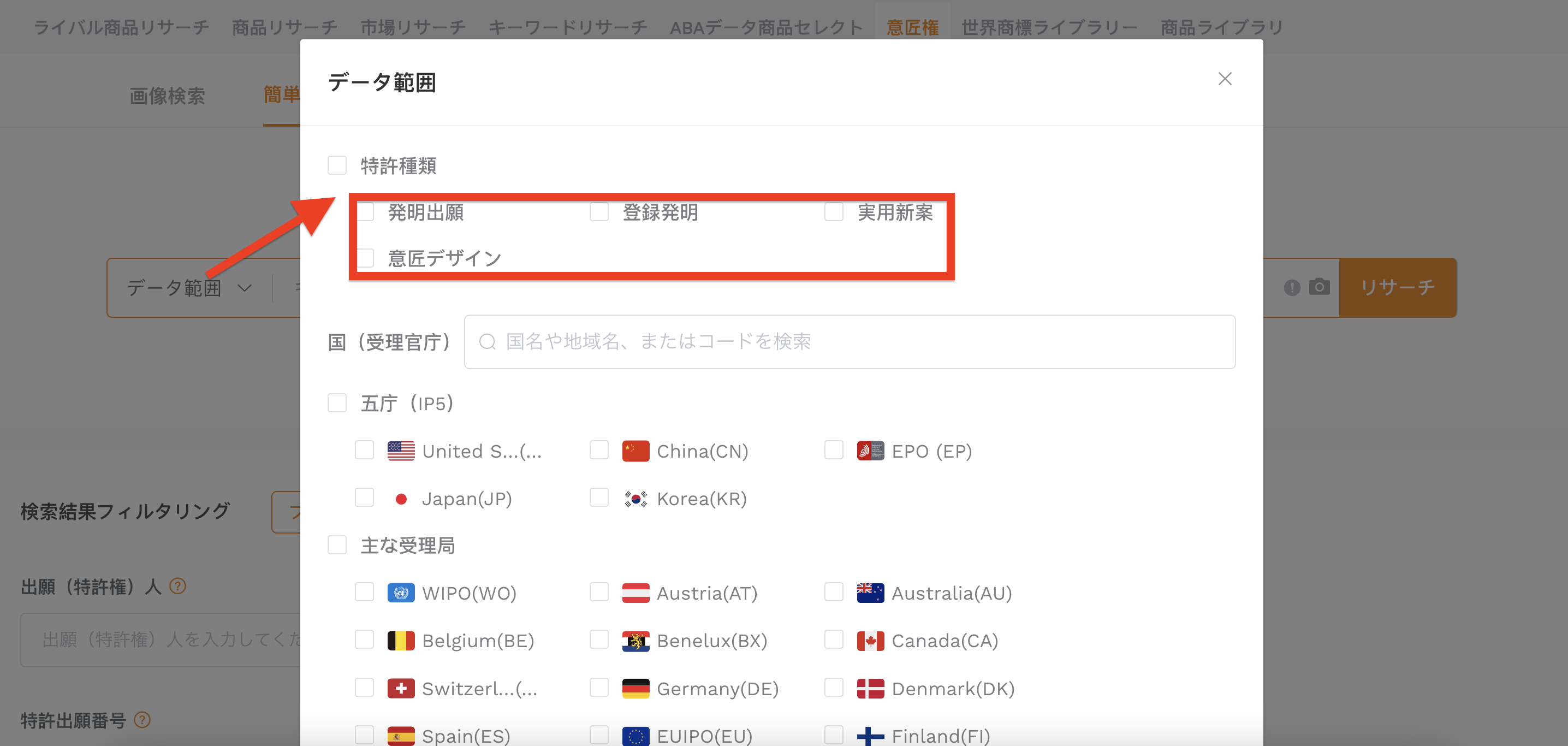The image size is (1568, 746).
Task: Click the Denmark flag icon
Action: click(870, 689)
